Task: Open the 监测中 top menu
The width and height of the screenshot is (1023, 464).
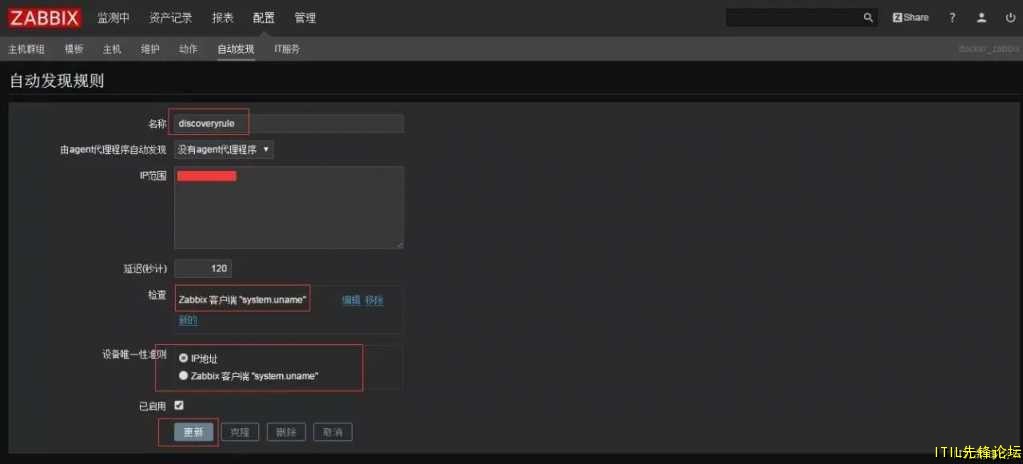Action: (x=114, y=18)
